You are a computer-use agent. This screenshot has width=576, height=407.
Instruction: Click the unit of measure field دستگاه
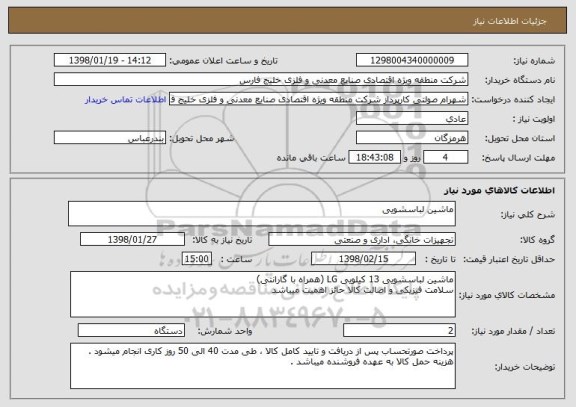pos(131,330)
